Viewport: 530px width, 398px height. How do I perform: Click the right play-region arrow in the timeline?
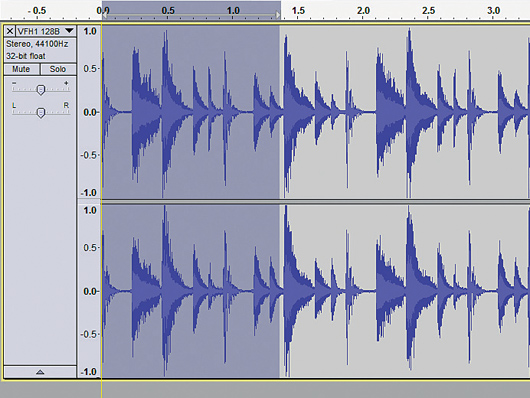[x=278, y=15]
